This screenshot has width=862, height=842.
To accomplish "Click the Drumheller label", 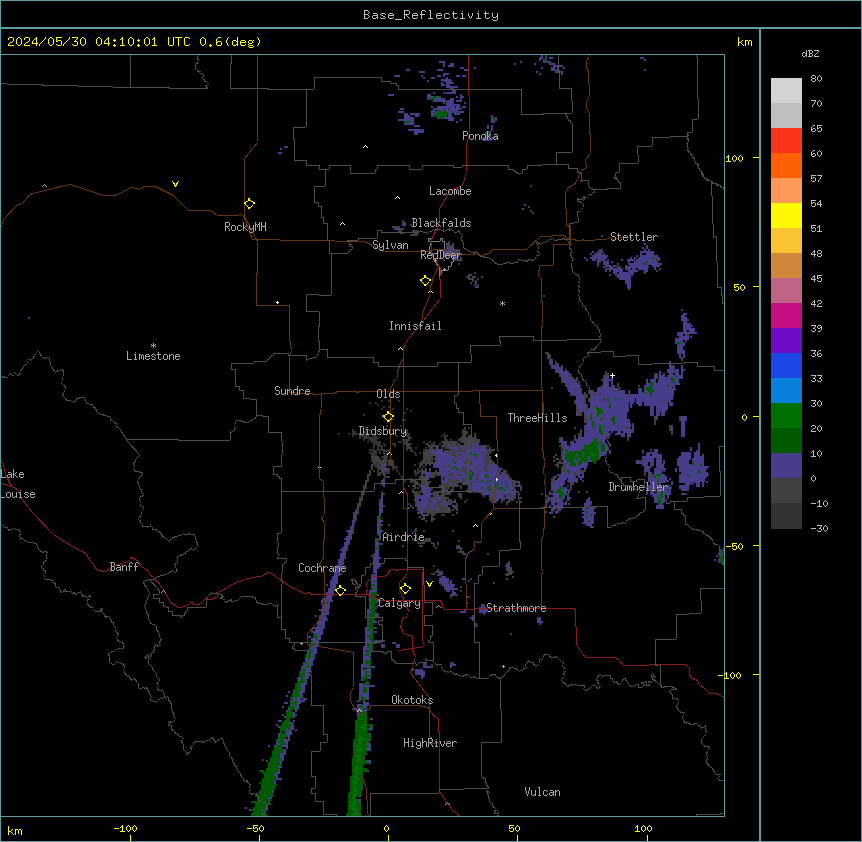I will 638,487.
